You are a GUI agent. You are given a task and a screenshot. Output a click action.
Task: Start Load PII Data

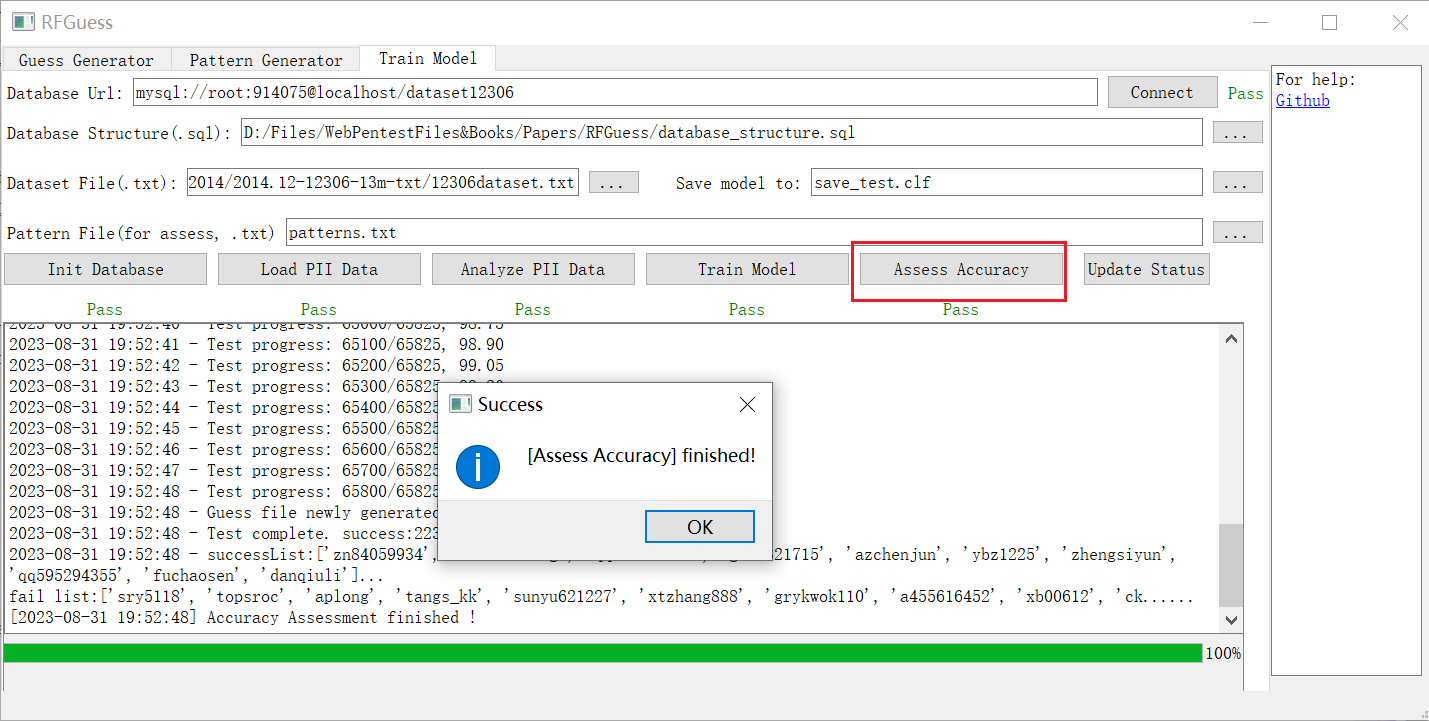tap(319, 269)
